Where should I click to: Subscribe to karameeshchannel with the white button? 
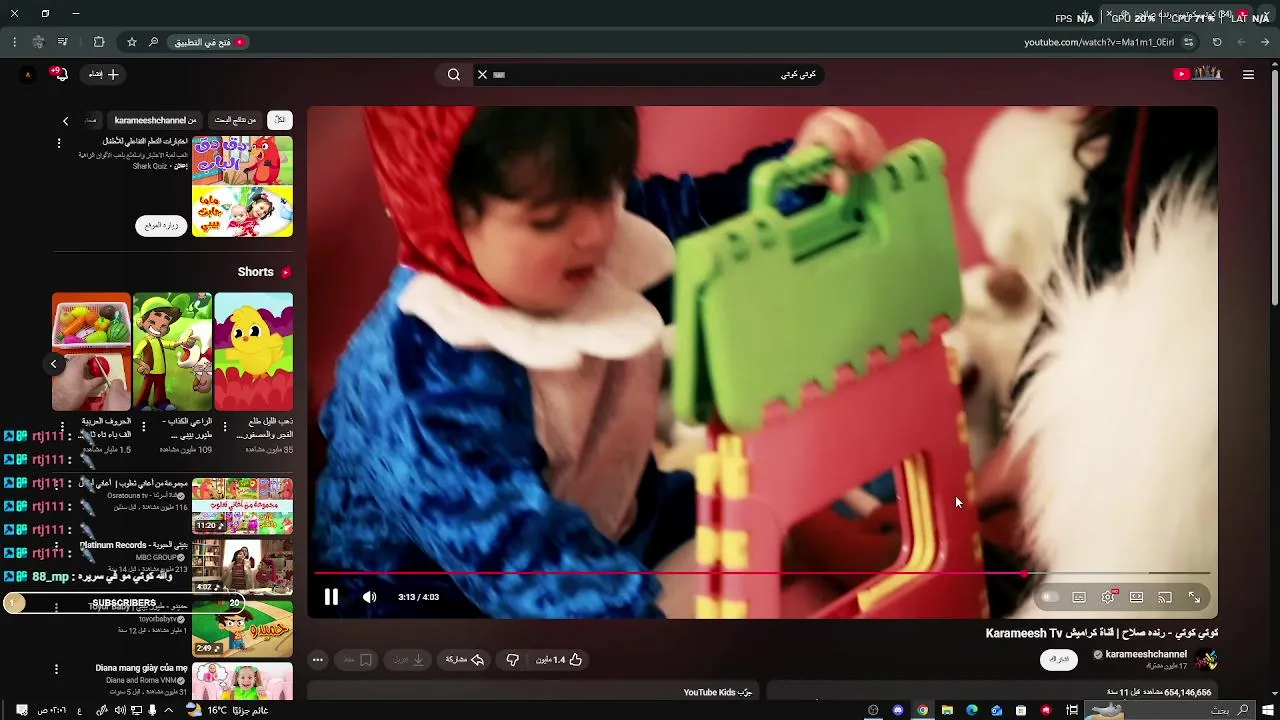tap(1059, 660)
